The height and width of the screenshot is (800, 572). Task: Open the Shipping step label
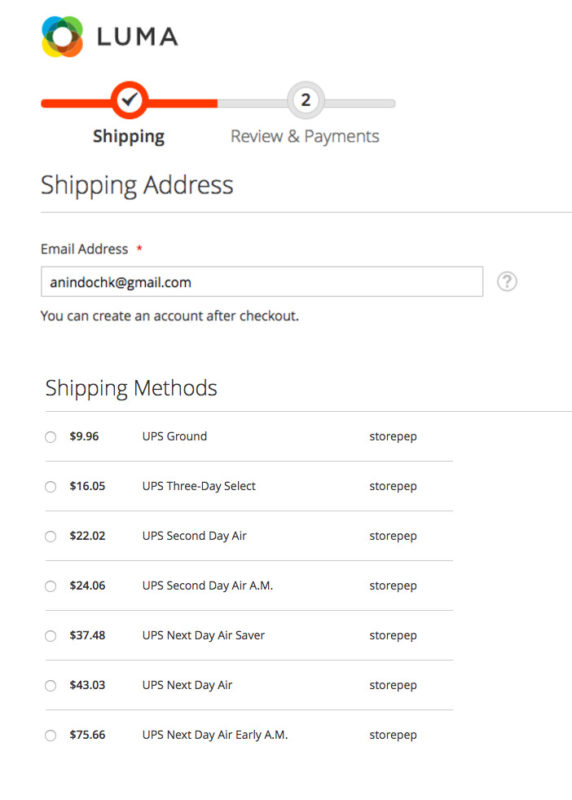point(129,136)
